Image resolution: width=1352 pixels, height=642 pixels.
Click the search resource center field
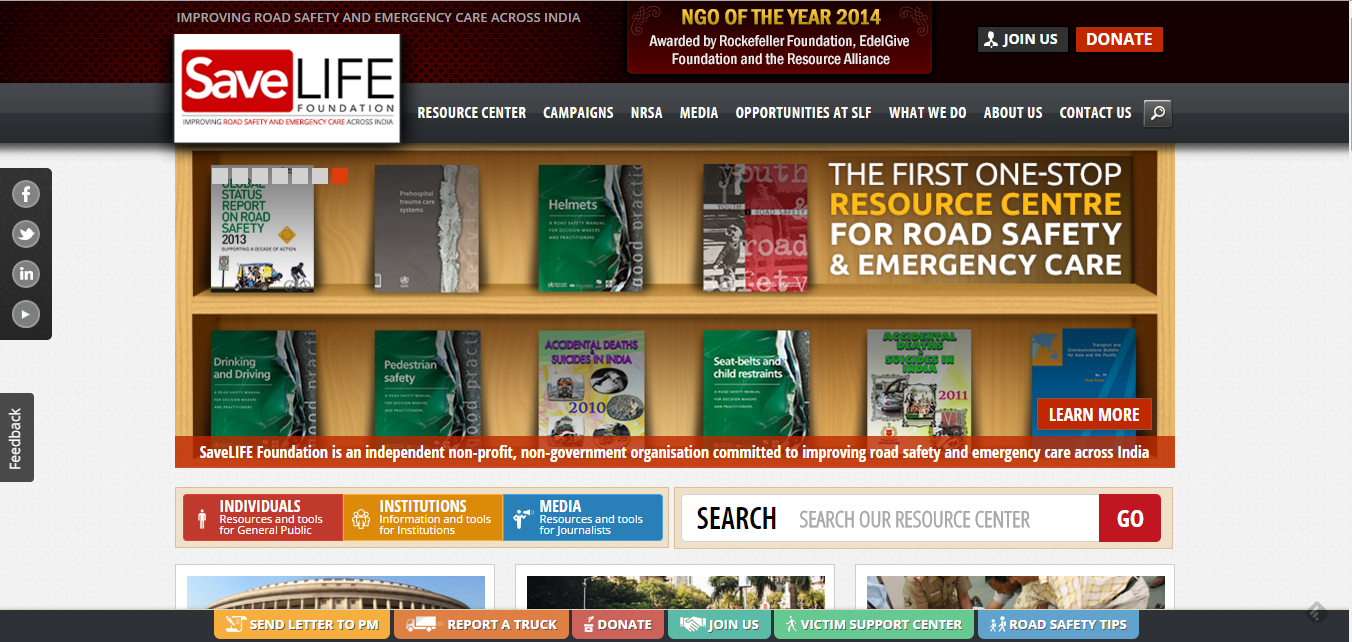pos(945,519)
